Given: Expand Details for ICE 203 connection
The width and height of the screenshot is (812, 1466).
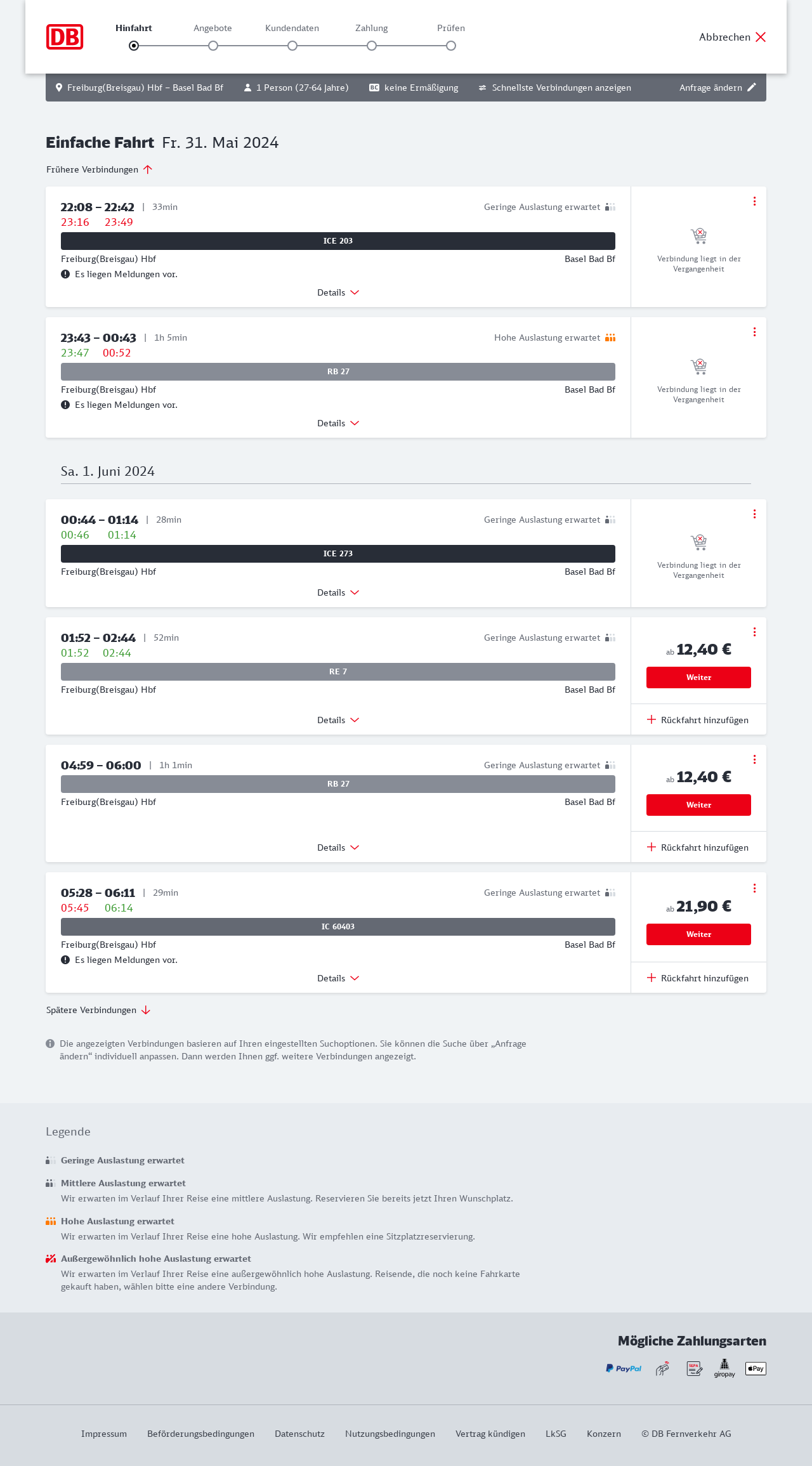Looking at the screenshot, I should 338,292.
